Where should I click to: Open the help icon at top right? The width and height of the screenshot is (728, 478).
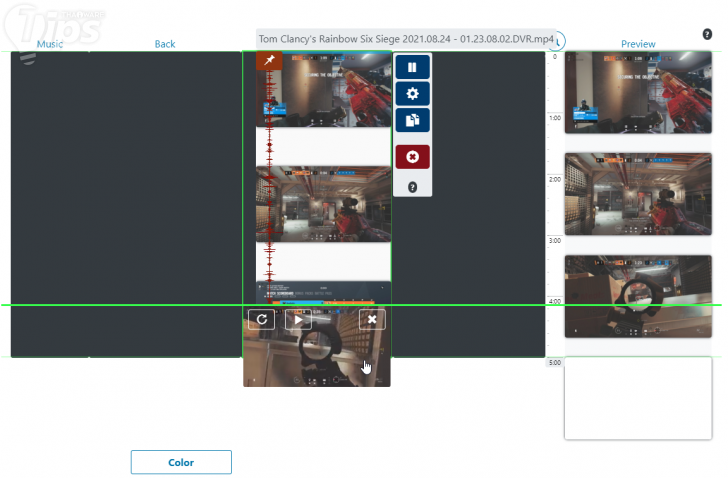(x=707, y=34)
